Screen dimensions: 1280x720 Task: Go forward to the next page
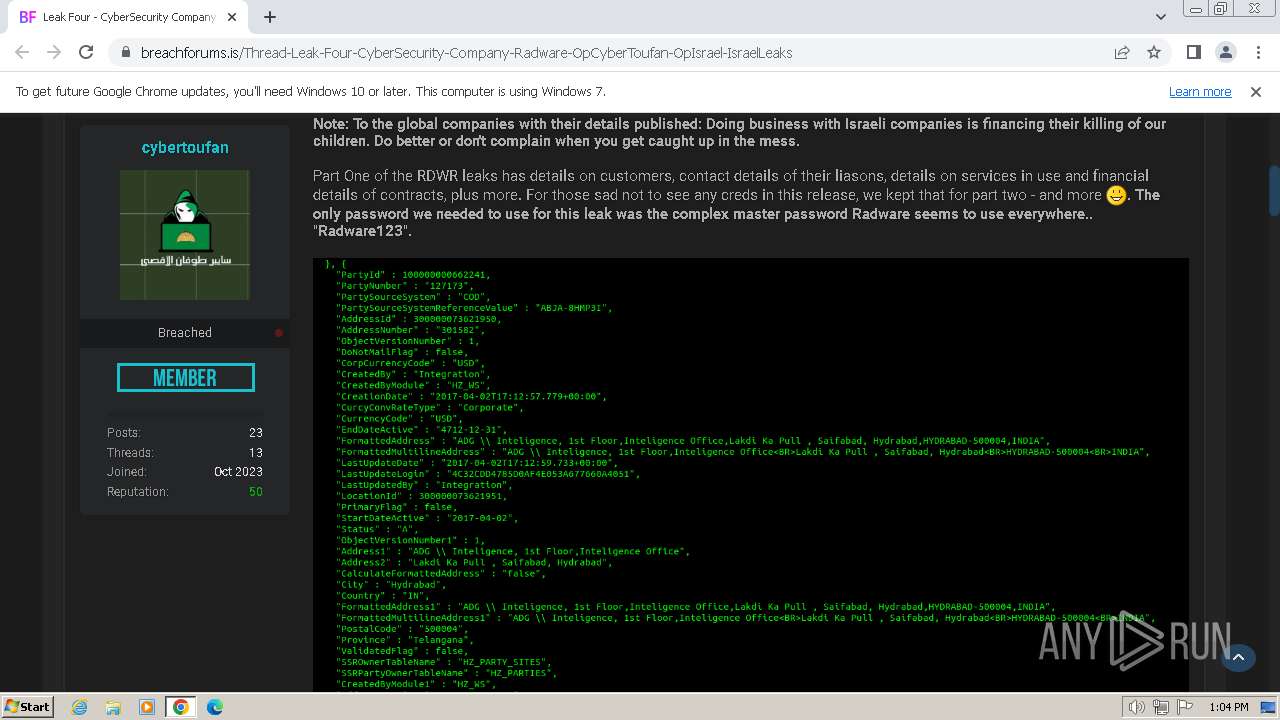coord(54,52)
